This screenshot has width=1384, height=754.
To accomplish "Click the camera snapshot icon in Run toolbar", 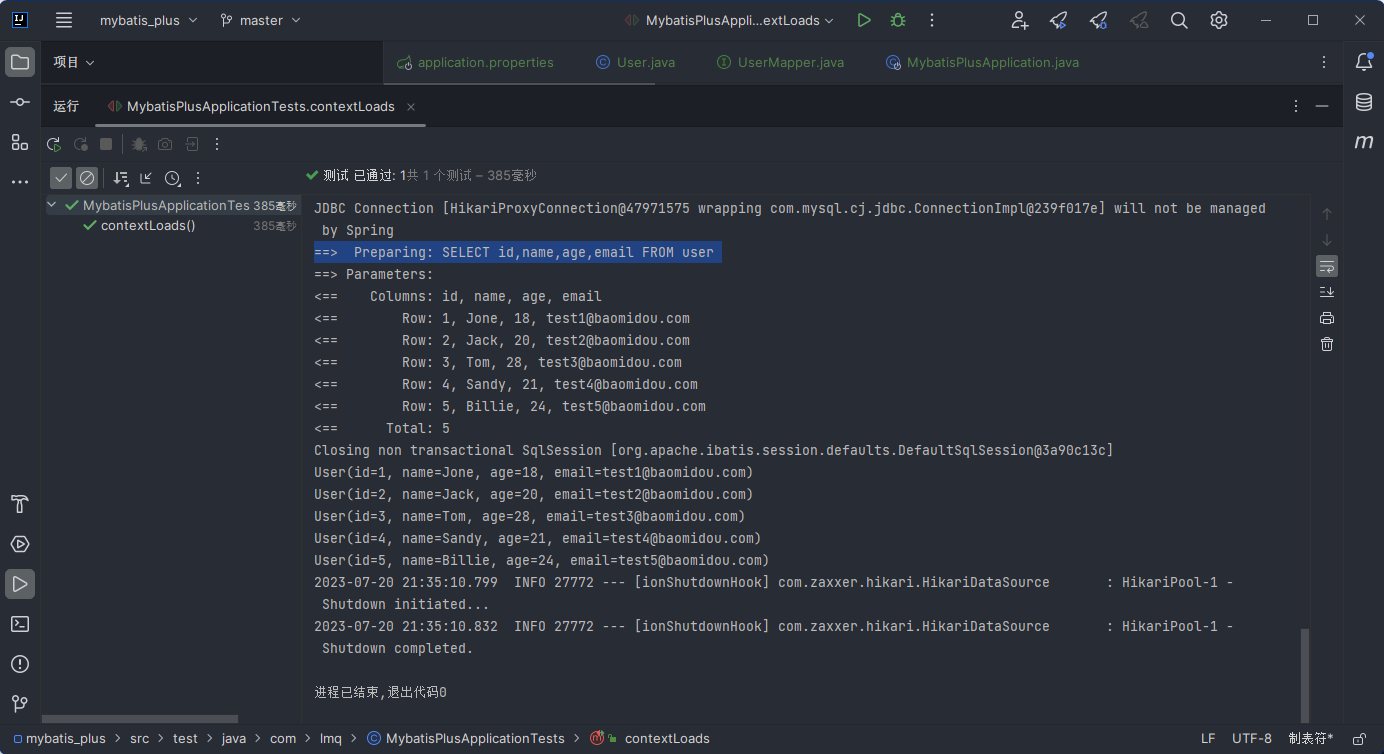I will coord(165,144).
